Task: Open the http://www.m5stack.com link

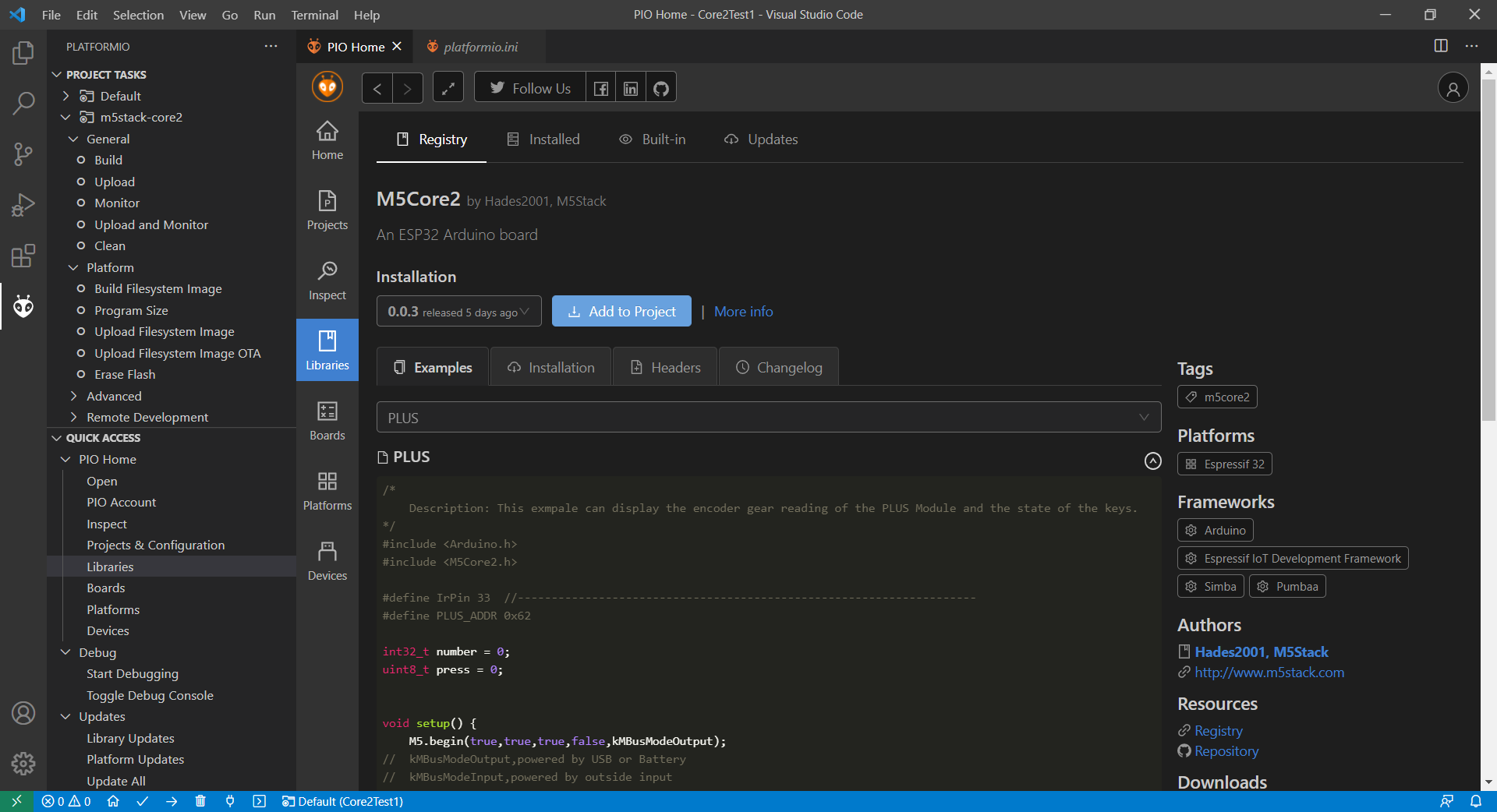Action: (1269, 673)
